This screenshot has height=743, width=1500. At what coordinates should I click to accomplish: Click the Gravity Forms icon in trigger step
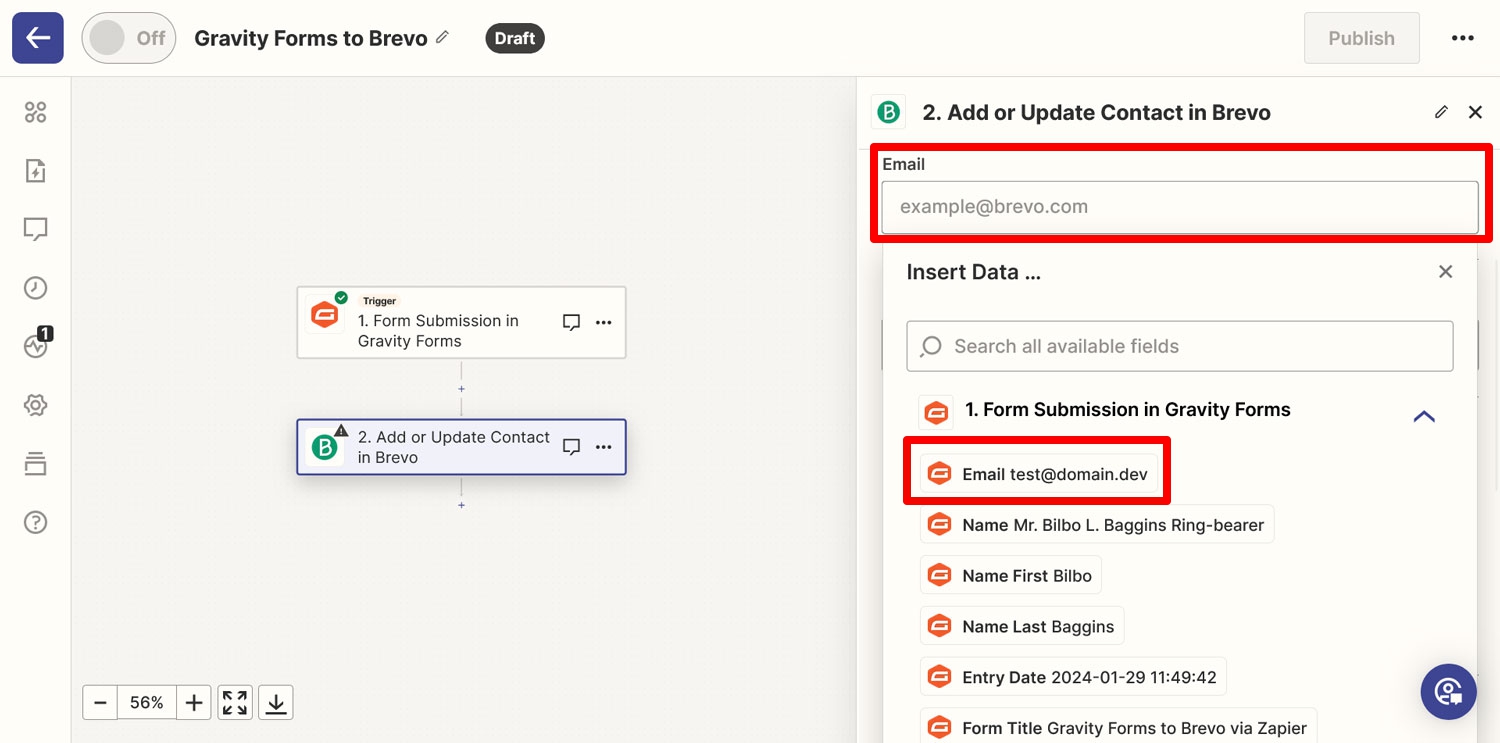pyautogui.click(x=325, y=314)
